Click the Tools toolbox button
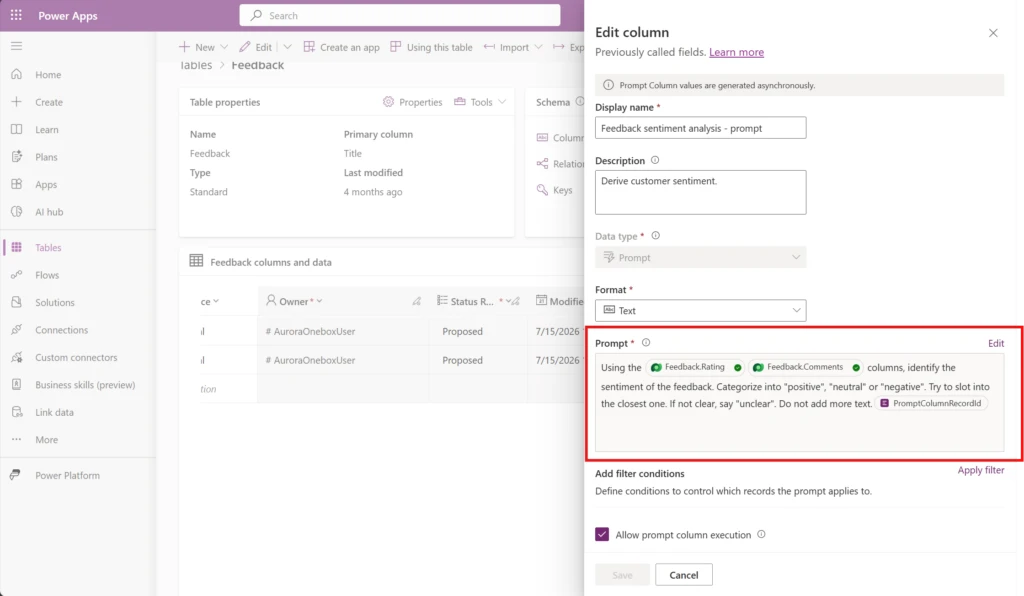Viewport: 1024px width, 596px height. point(473,102)
